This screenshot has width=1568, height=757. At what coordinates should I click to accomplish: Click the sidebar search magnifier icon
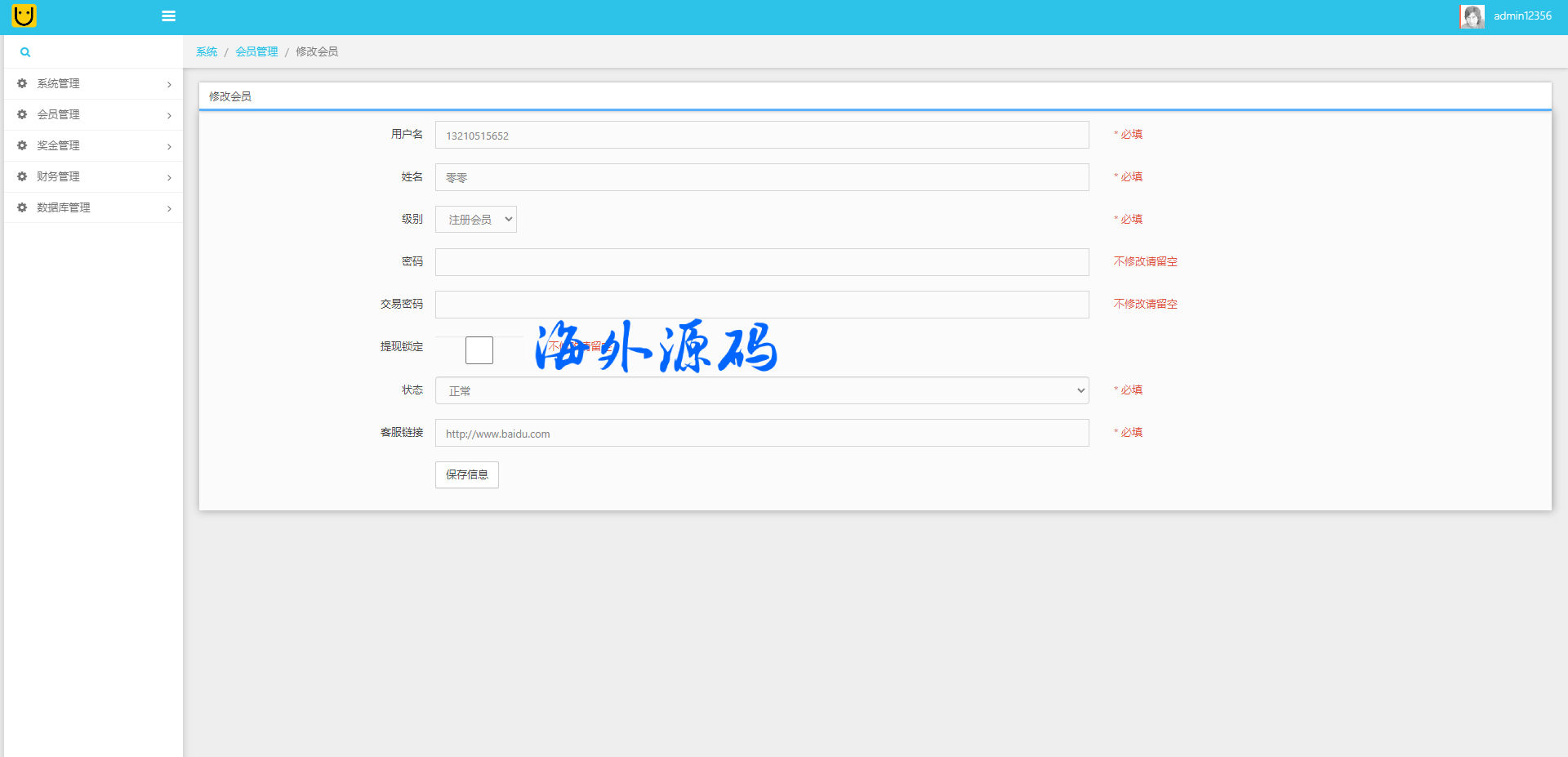click(x=25, y=52)
